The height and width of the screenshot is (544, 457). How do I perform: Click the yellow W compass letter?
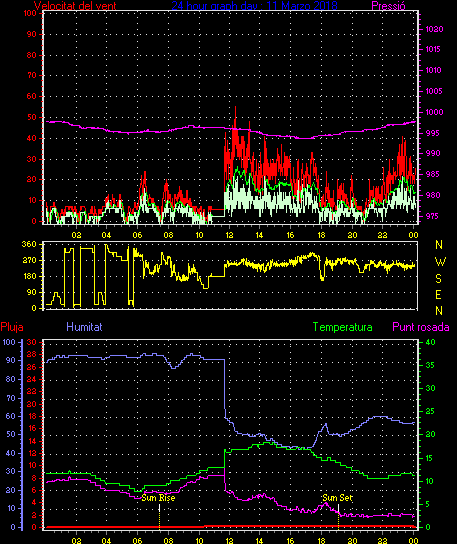(440, 262)
